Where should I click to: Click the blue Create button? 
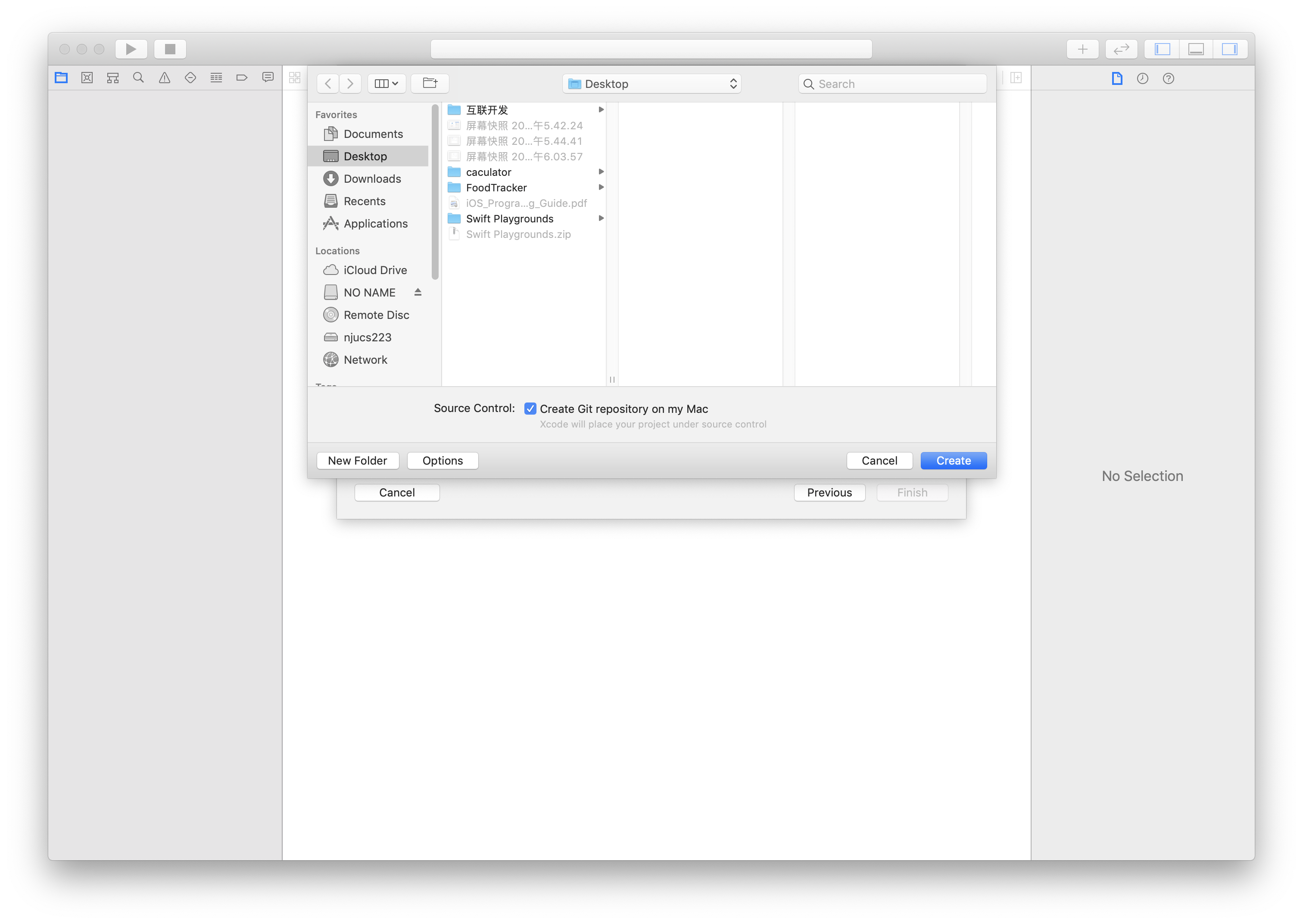(953, 461)
